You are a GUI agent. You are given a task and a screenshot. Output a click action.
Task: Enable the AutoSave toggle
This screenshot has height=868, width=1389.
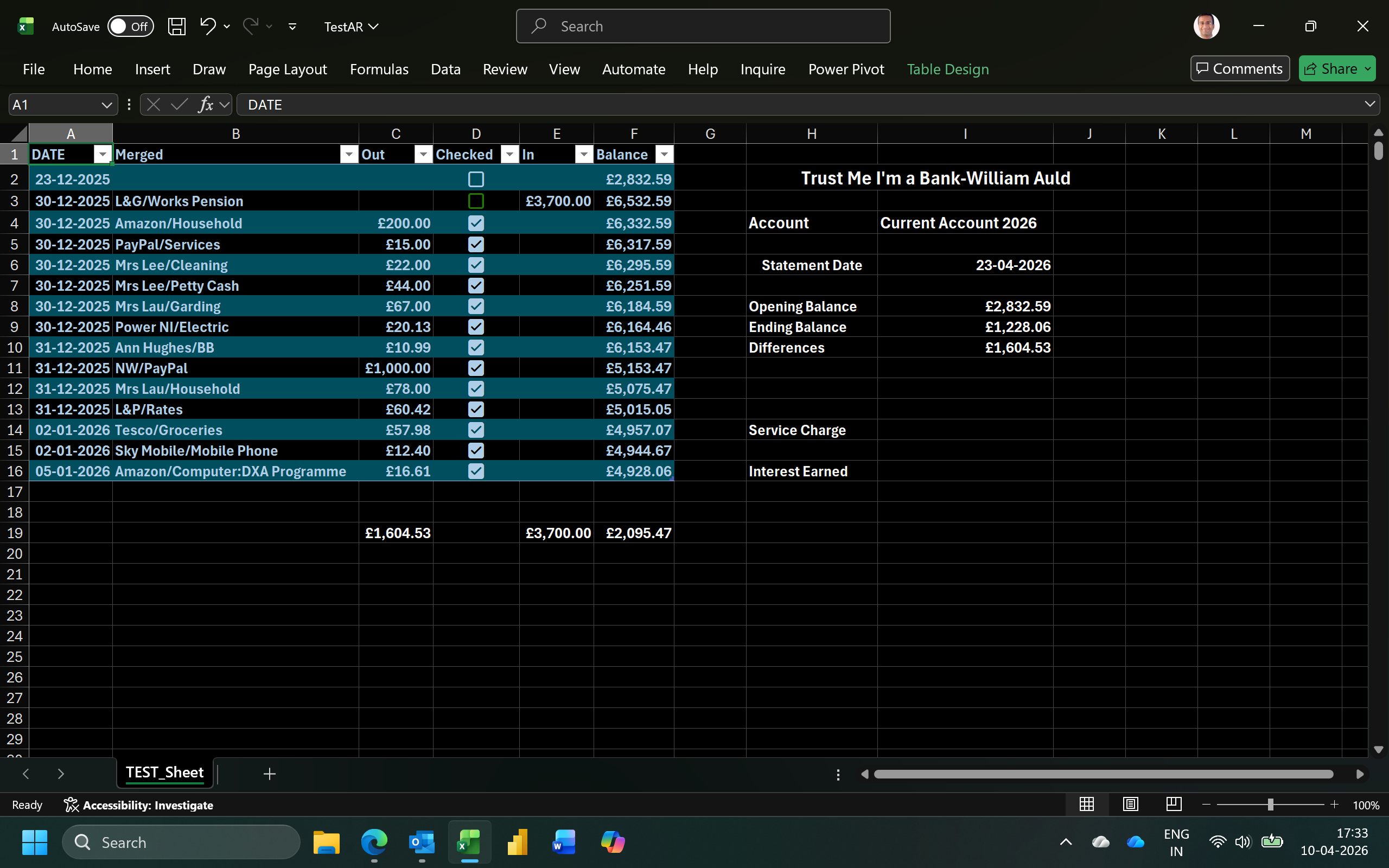click(131, 27)
